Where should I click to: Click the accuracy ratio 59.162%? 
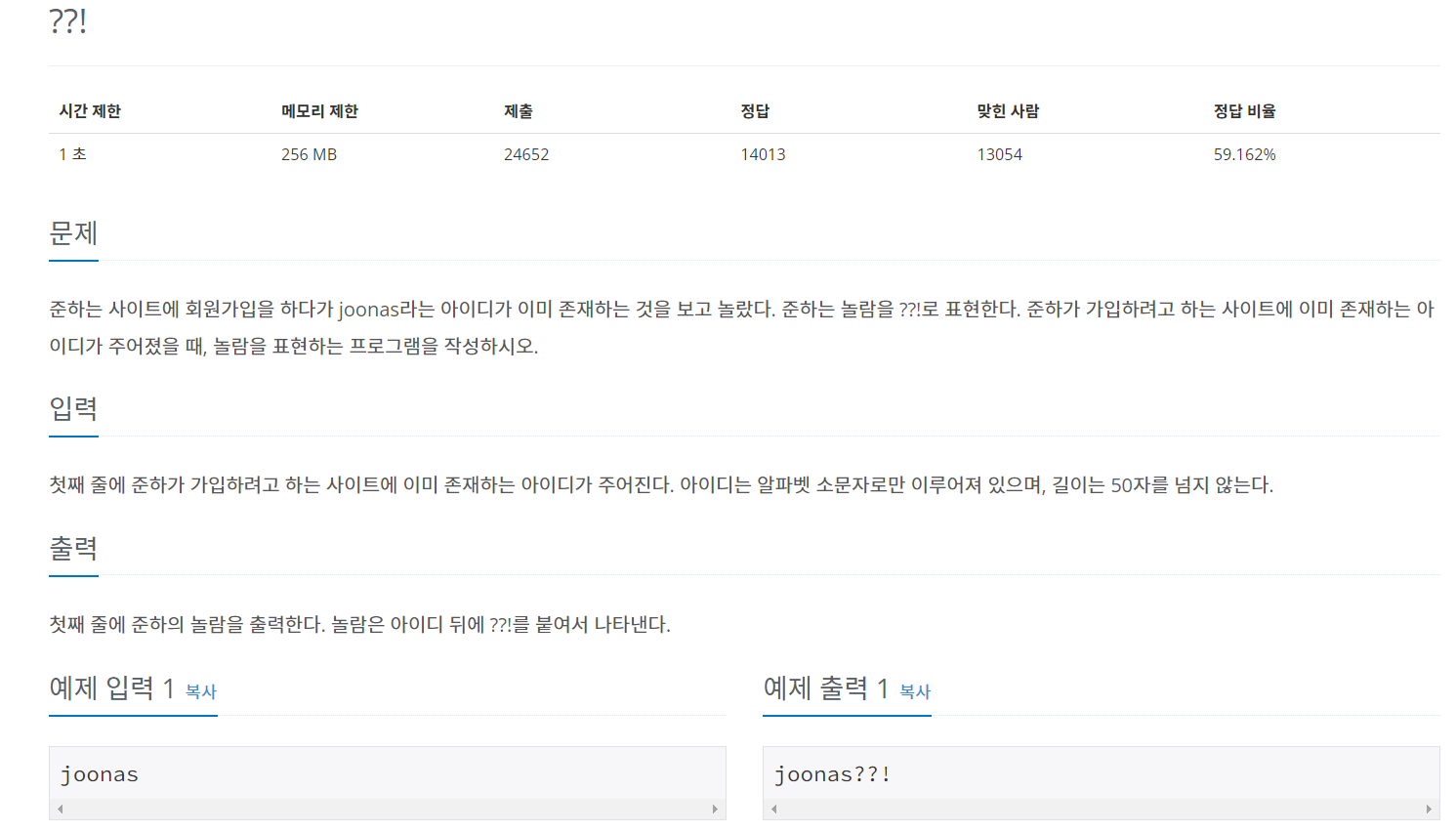pos(1244,154)
